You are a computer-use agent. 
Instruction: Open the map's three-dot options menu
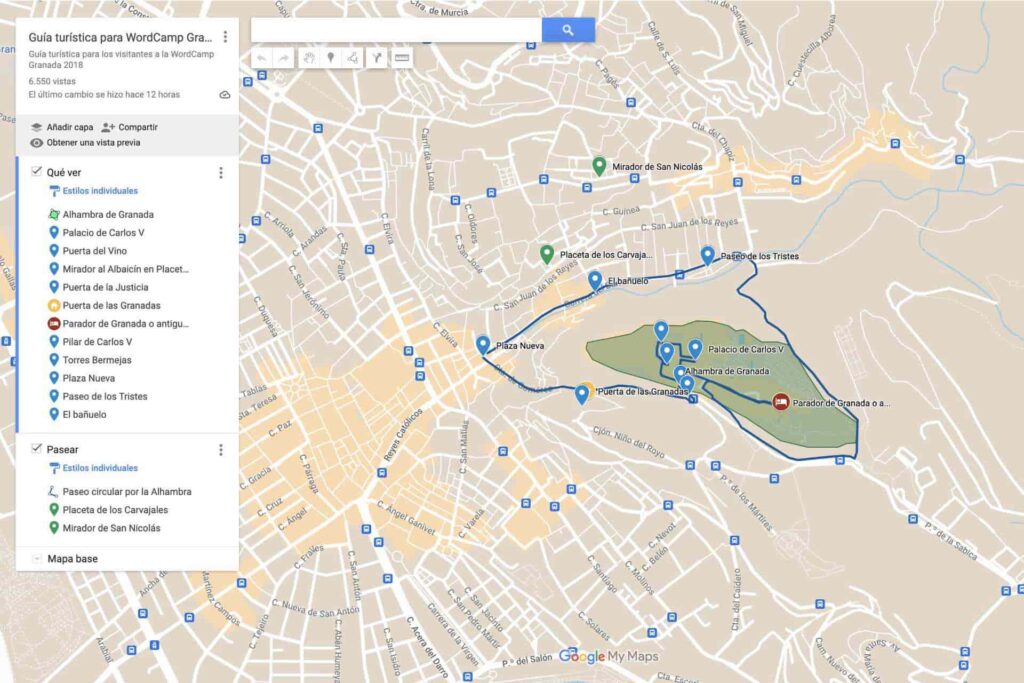[x=225, y=36]
